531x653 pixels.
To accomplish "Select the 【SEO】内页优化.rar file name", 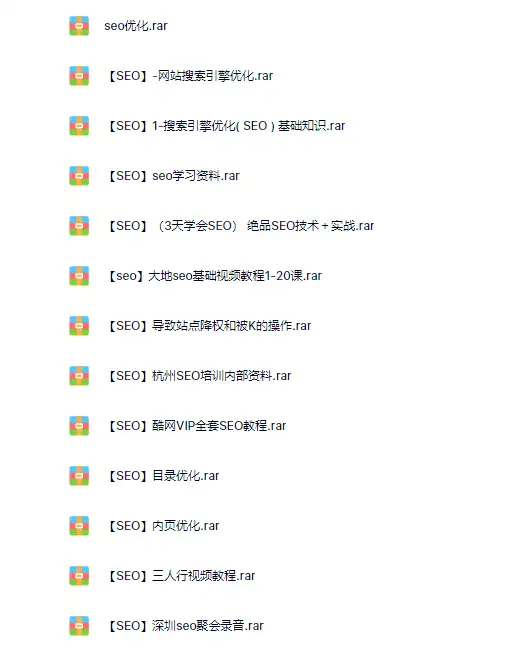I will (x=163, y=526).
